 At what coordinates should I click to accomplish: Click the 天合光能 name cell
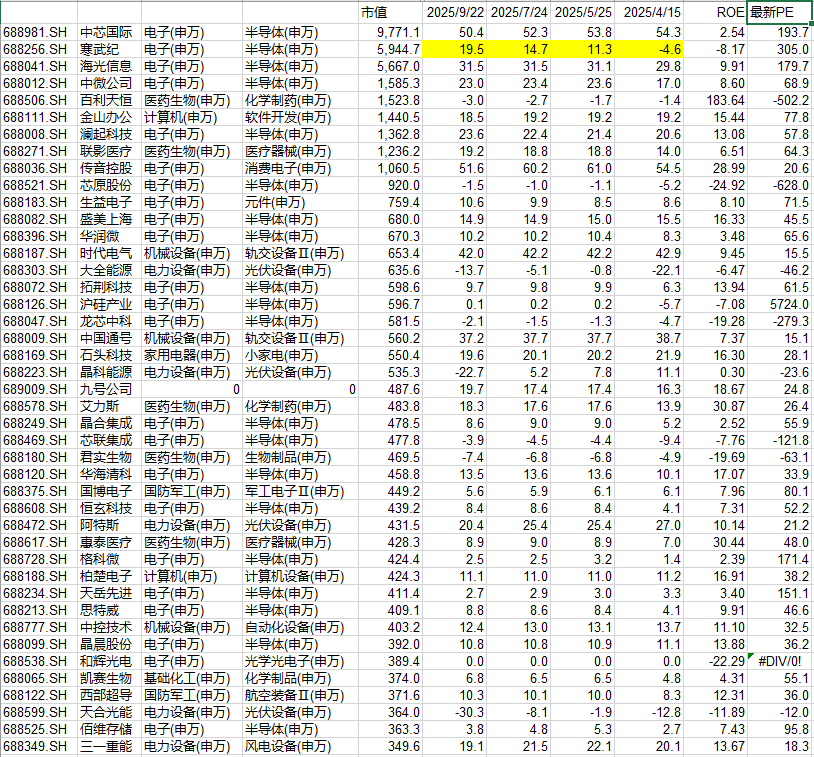tap(109, 712)
